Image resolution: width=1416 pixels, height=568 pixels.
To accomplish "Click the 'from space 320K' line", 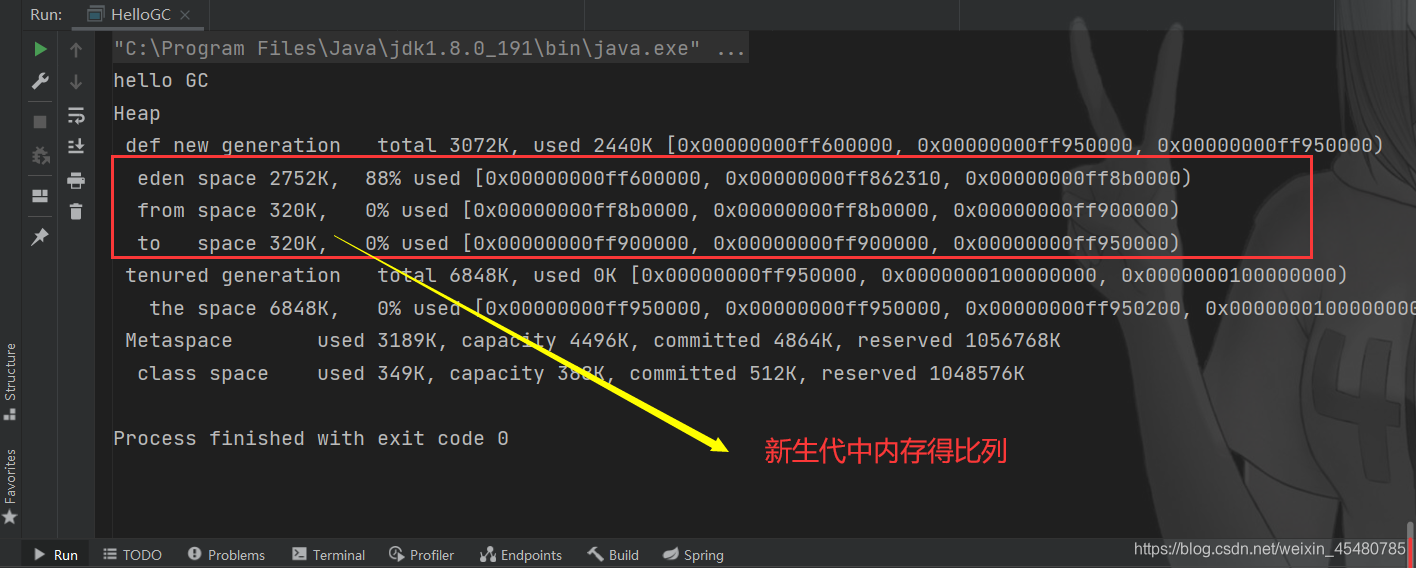I will coord(658,211).
